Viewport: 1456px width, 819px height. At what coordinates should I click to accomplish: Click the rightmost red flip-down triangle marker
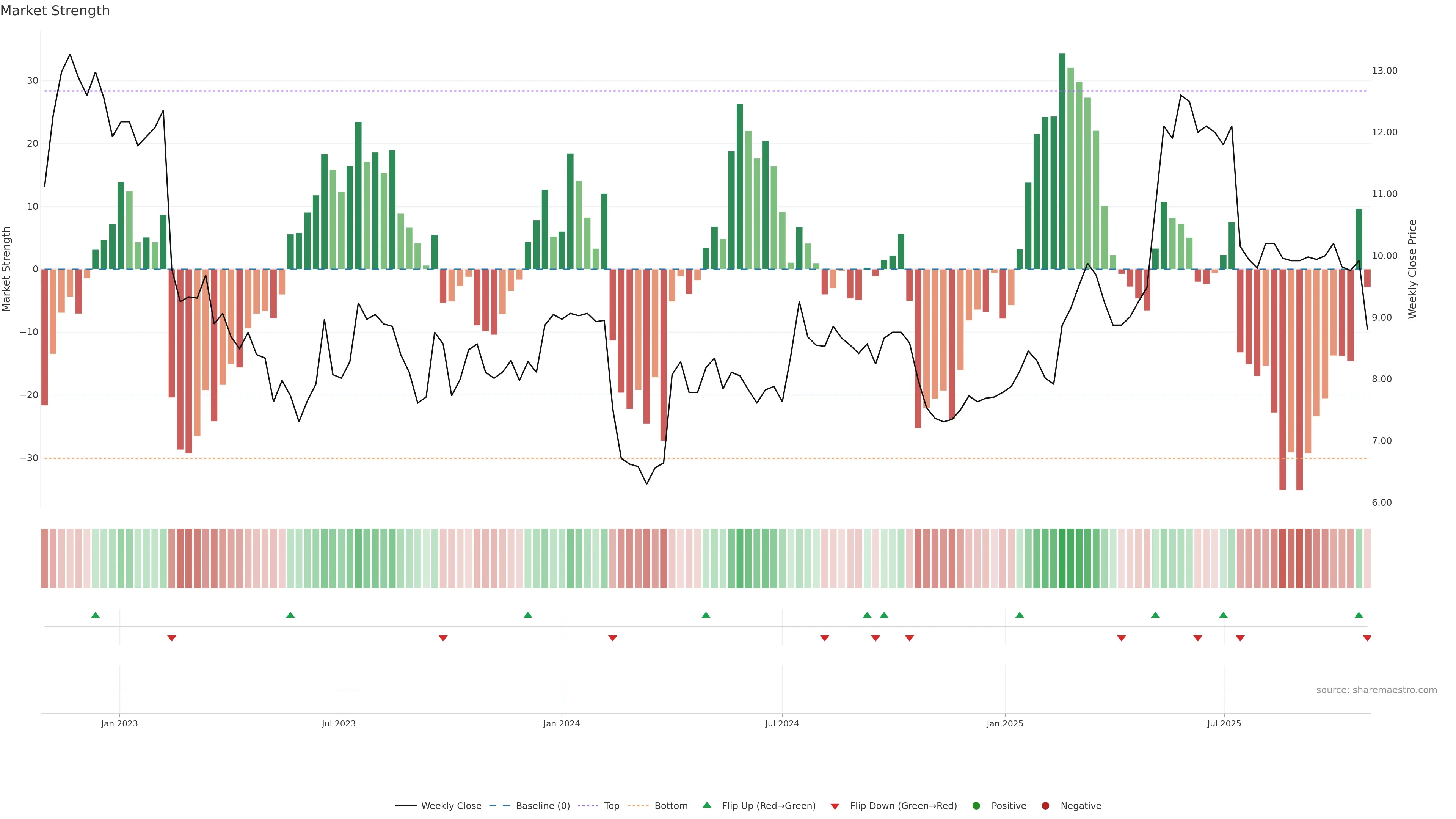click(x=1367, y=638)
